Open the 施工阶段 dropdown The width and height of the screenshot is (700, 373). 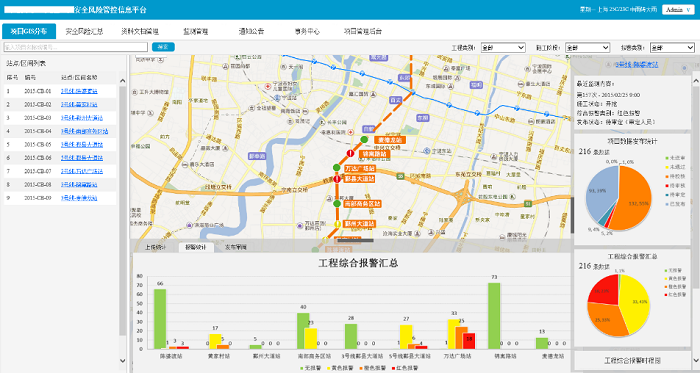pos(588,47)
